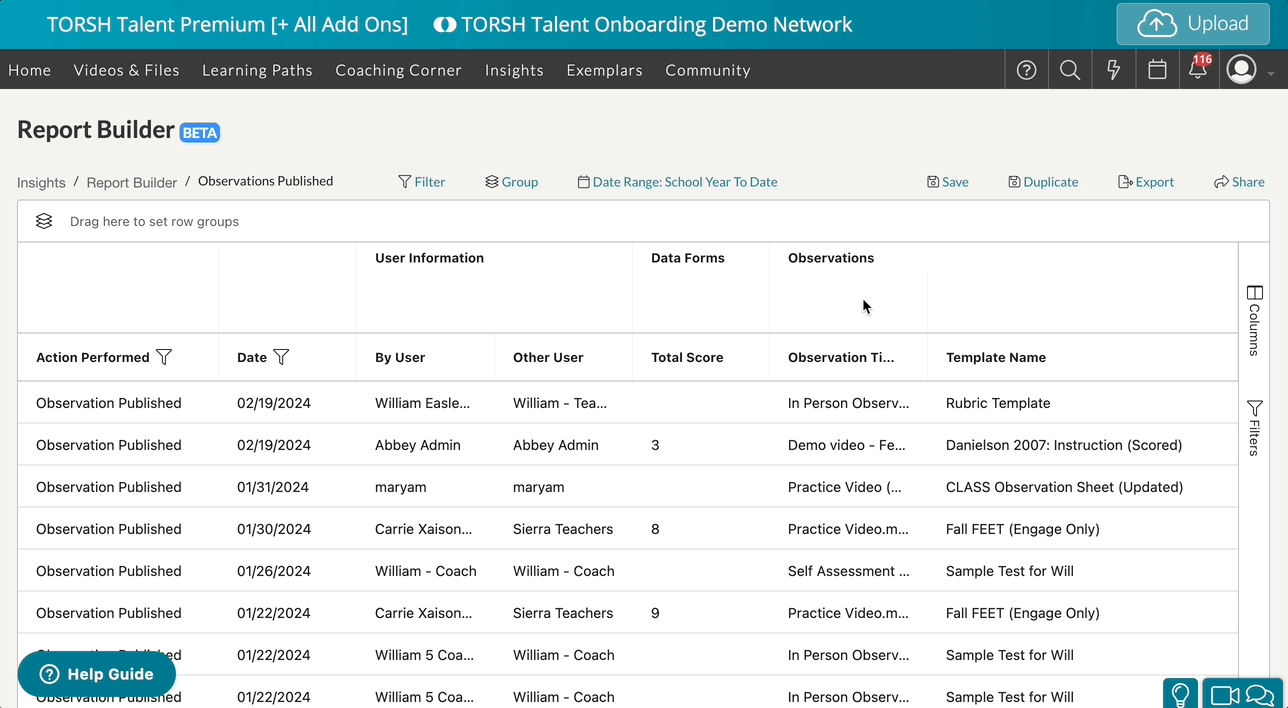
Task: Open search with the magnifier icon
Action: click(1070, 70)
